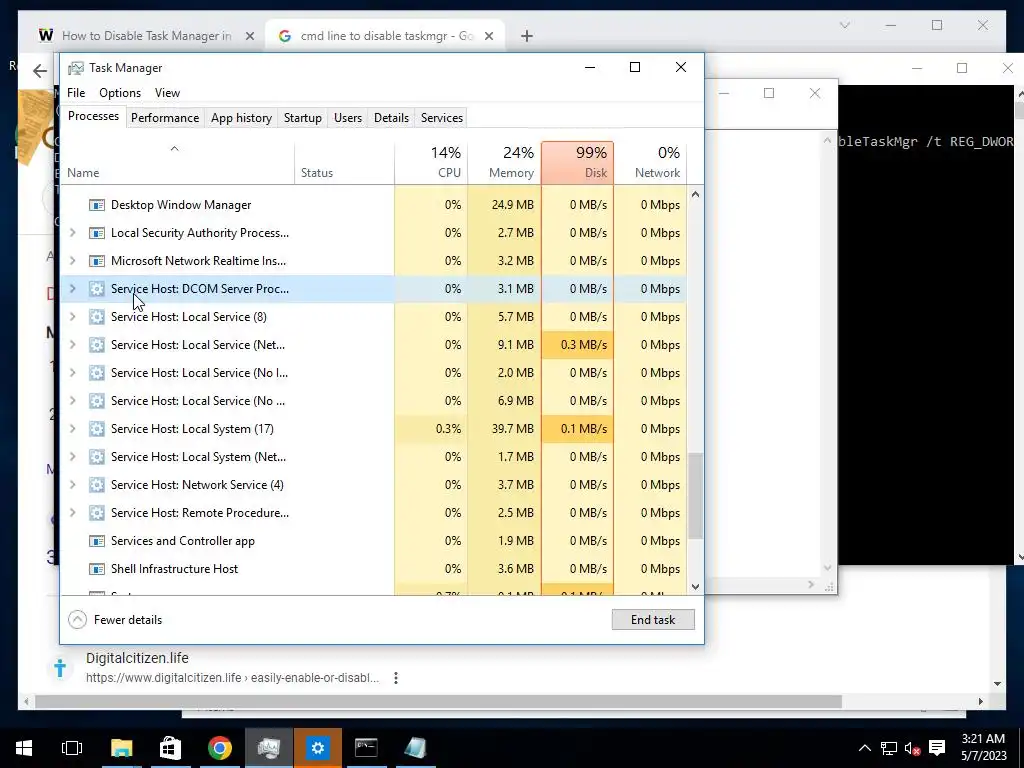The image size is (1024, 768).
Task: Click the Microsoft Network Realtime icon
Action: click(97, 261)
